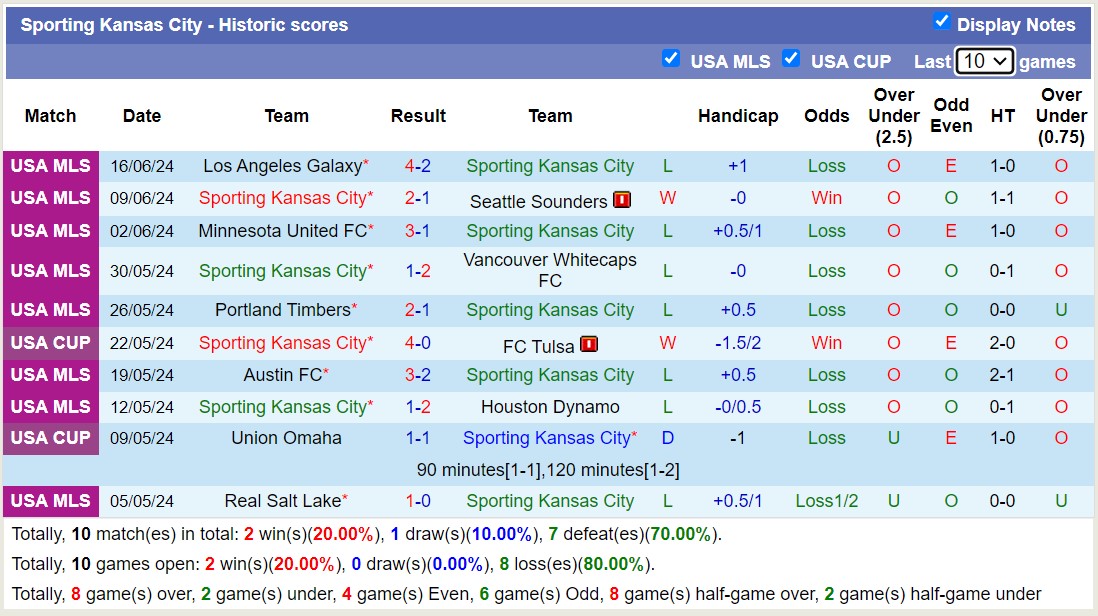Open the Last games count dropdown
The height and width of the screenshot is (616, 1098).
[984, 61]
